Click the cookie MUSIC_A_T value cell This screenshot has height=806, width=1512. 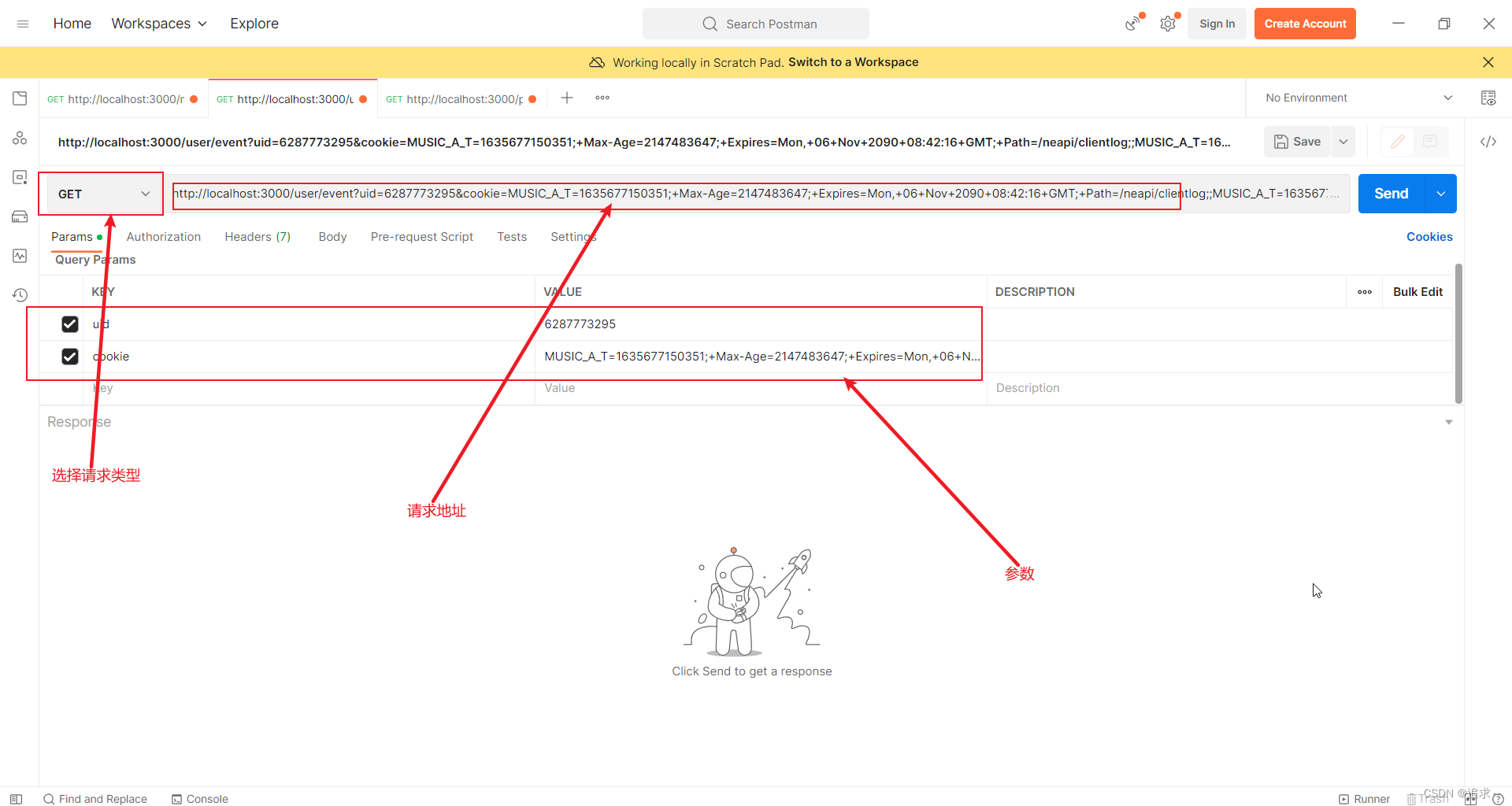[761, 357]
